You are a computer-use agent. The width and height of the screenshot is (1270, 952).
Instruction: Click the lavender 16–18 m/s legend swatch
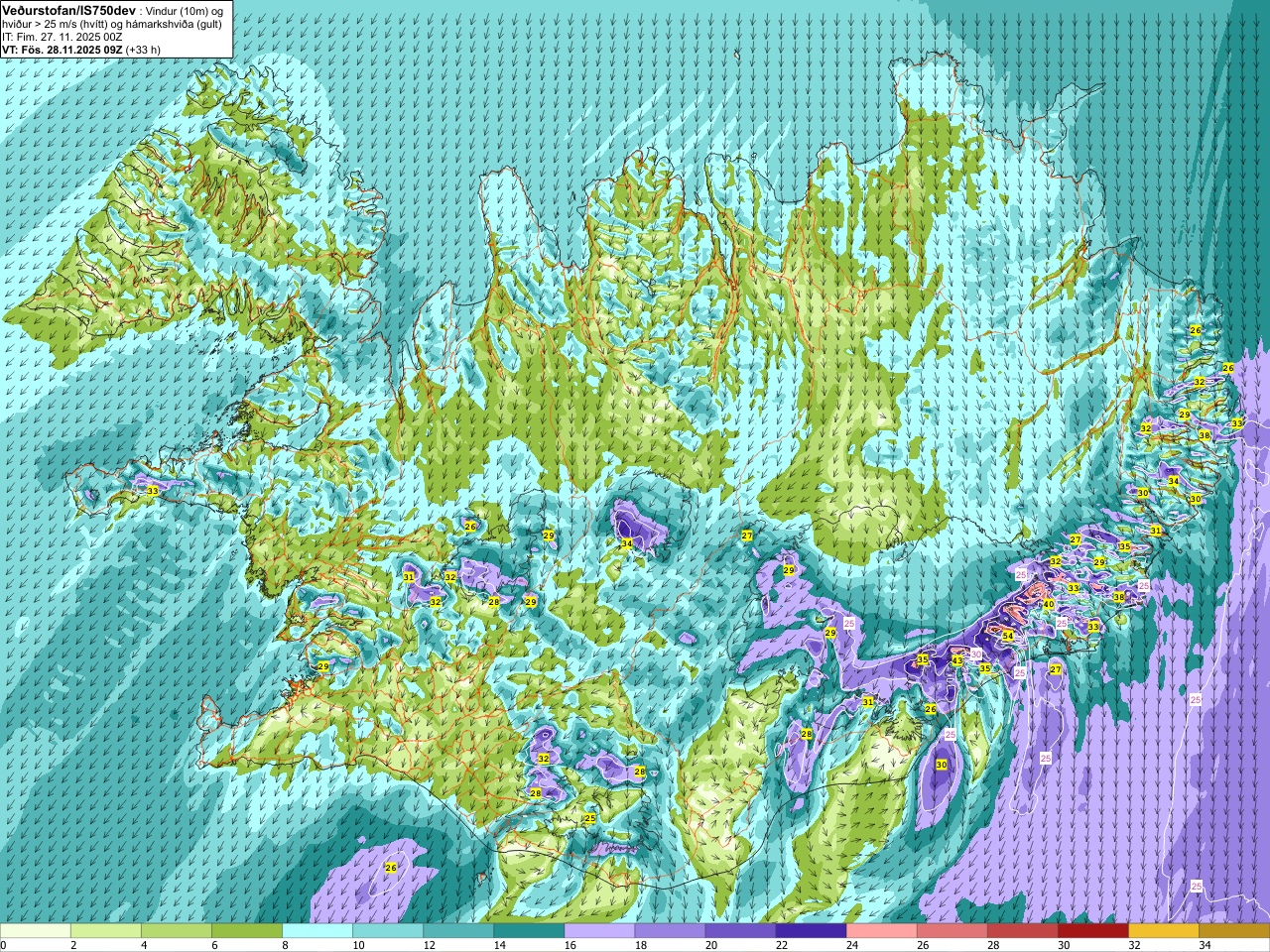[x=599, y=931]
